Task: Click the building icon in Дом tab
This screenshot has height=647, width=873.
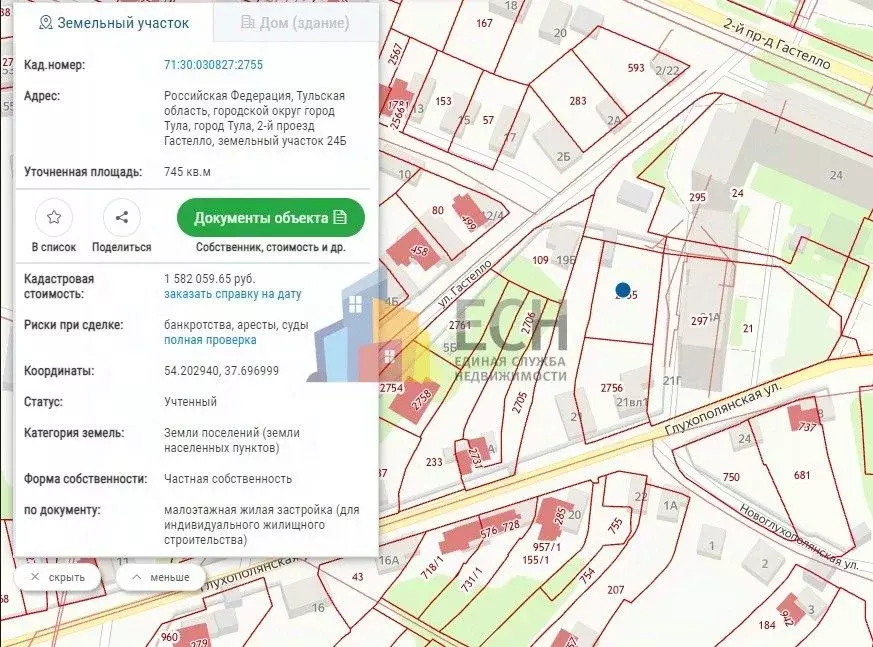Action: (247, 22)
